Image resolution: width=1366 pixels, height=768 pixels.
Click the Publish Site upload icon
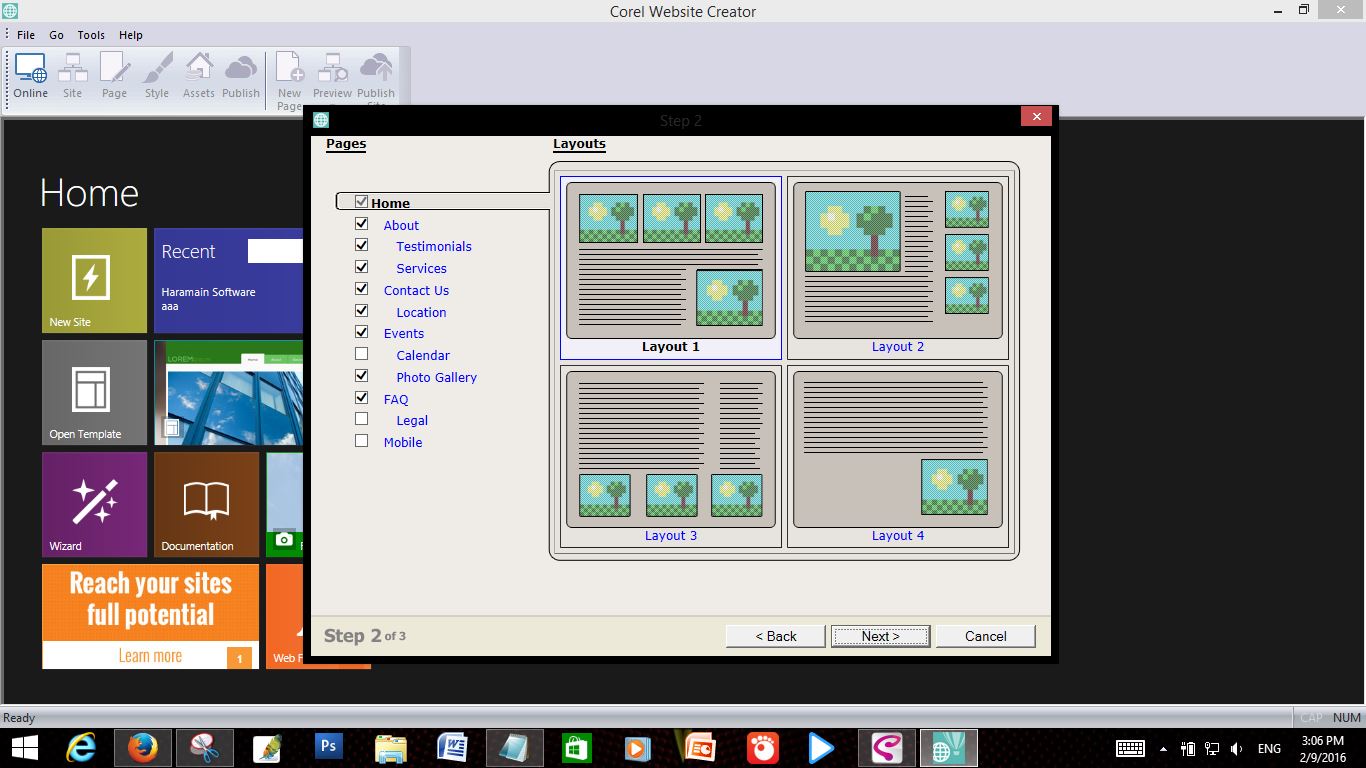coord(376,78)
